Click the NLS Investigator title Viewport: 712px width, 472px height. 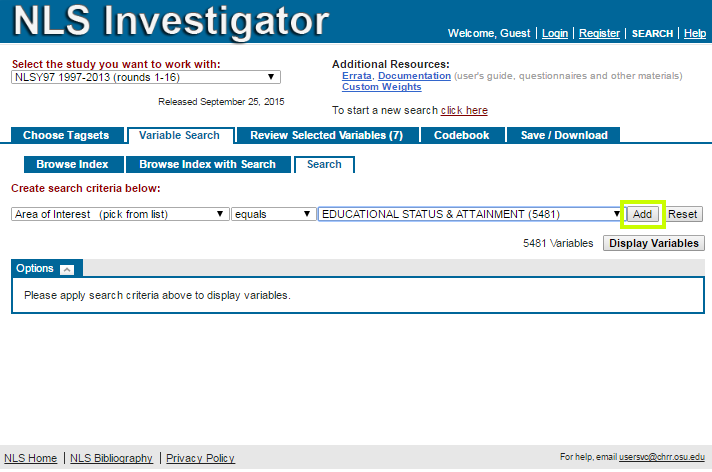(171, 20)
